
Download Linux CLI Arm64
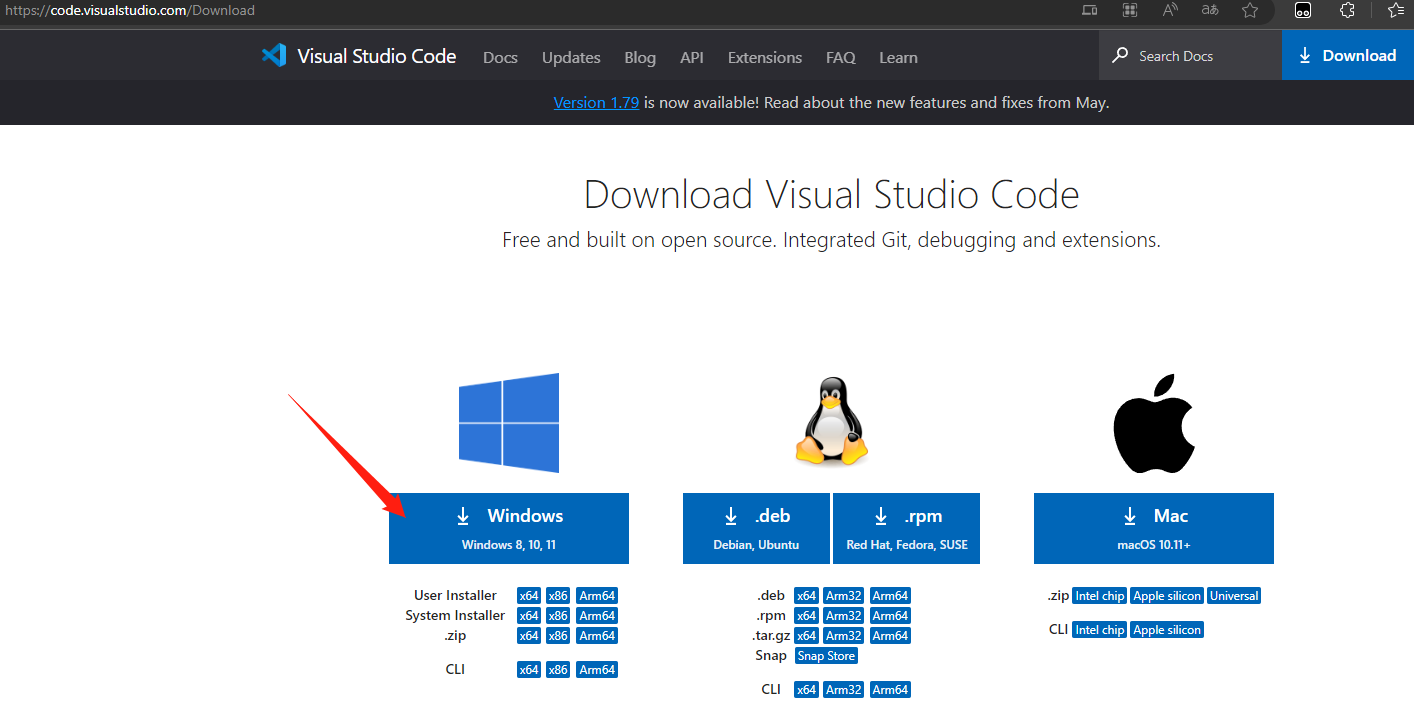click(890, 690)
